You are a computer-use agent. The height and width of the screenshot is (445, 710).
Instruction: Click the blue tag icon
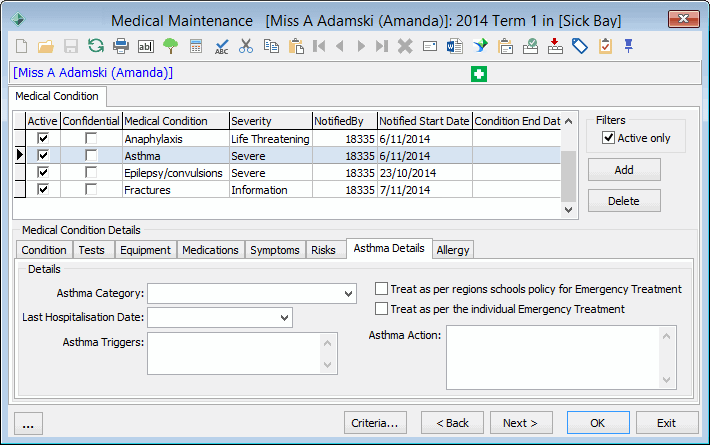pos(580,46)
